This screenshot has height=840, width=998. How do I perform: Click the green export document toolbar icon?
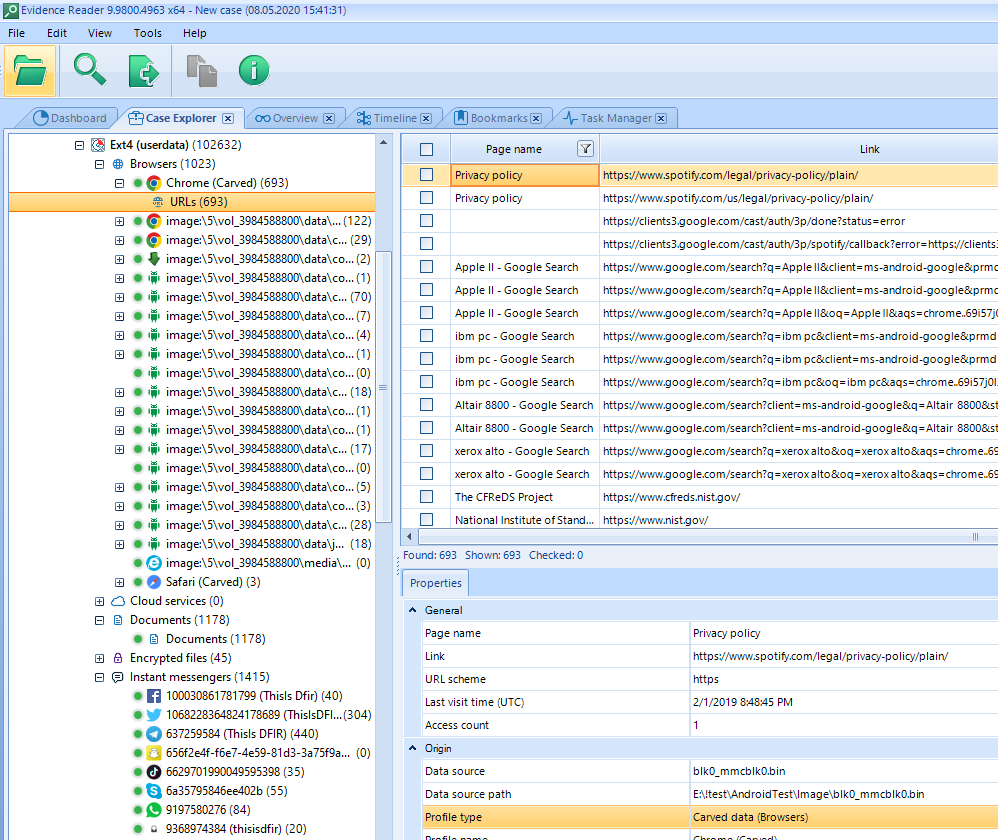coord(143,70)
